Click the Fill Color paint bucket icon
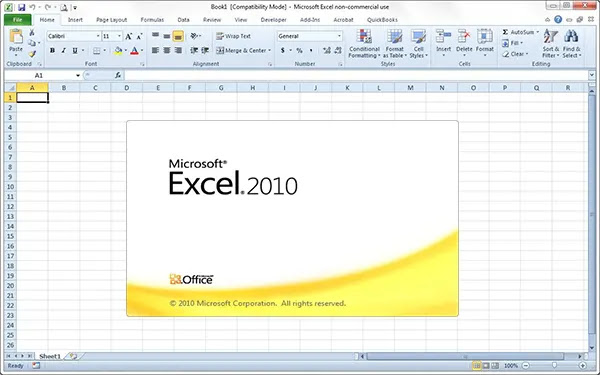The height and width of the screenshot is (375, 600). coord(118,51)
